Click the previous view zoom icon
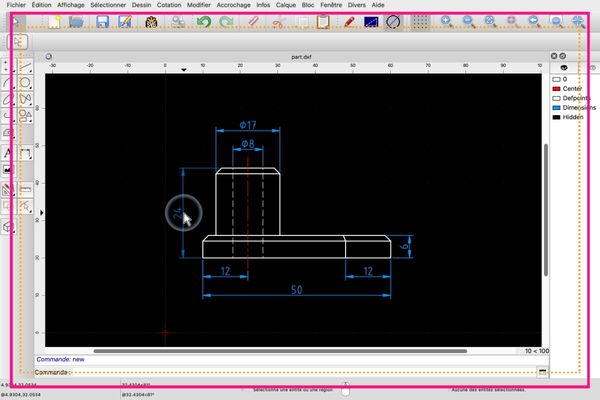 [534, 21]
